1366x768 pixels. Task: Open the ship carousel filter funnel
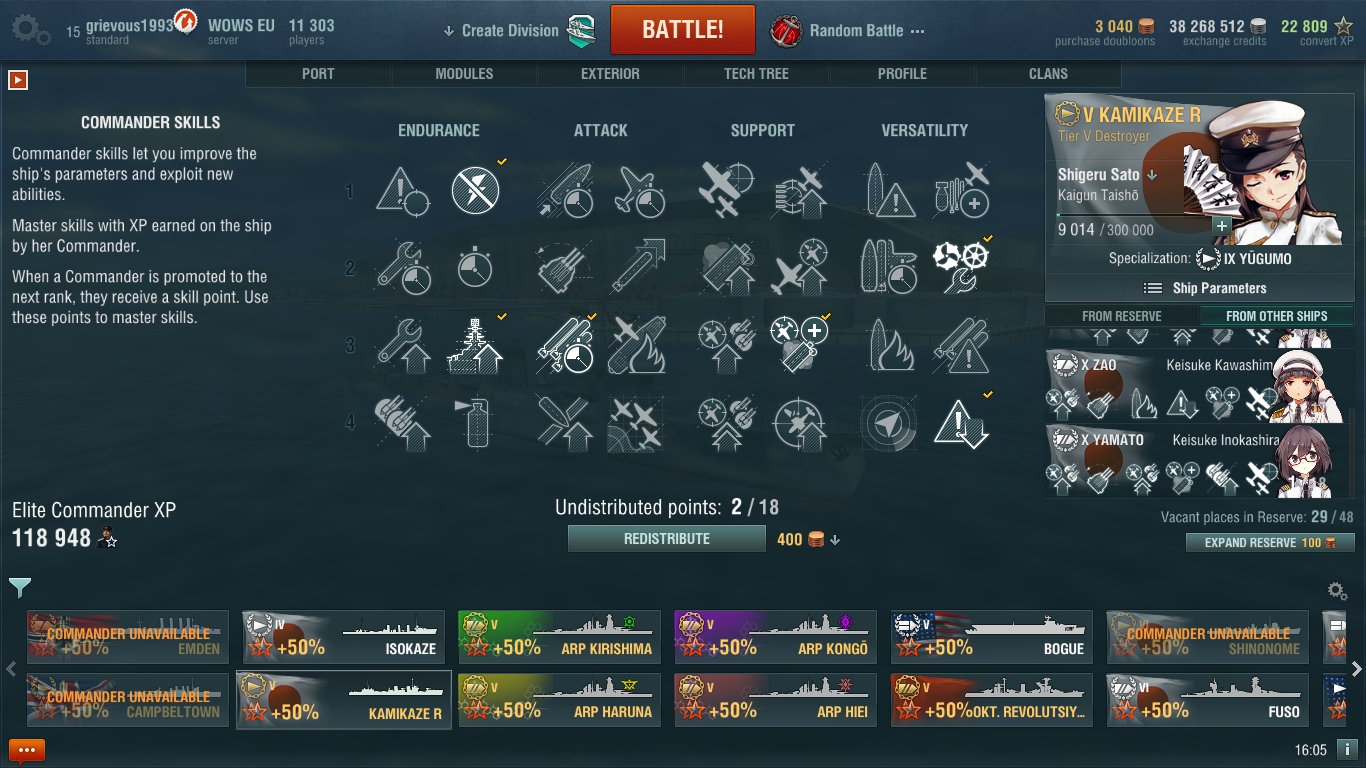20,588
